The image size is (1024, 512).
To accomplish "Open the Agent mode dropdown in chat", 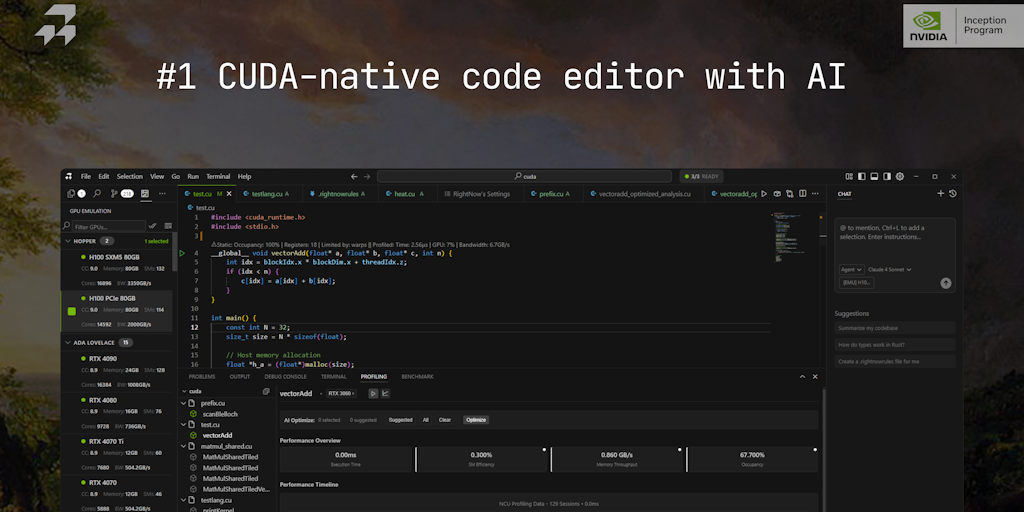I will coord(852,269).
